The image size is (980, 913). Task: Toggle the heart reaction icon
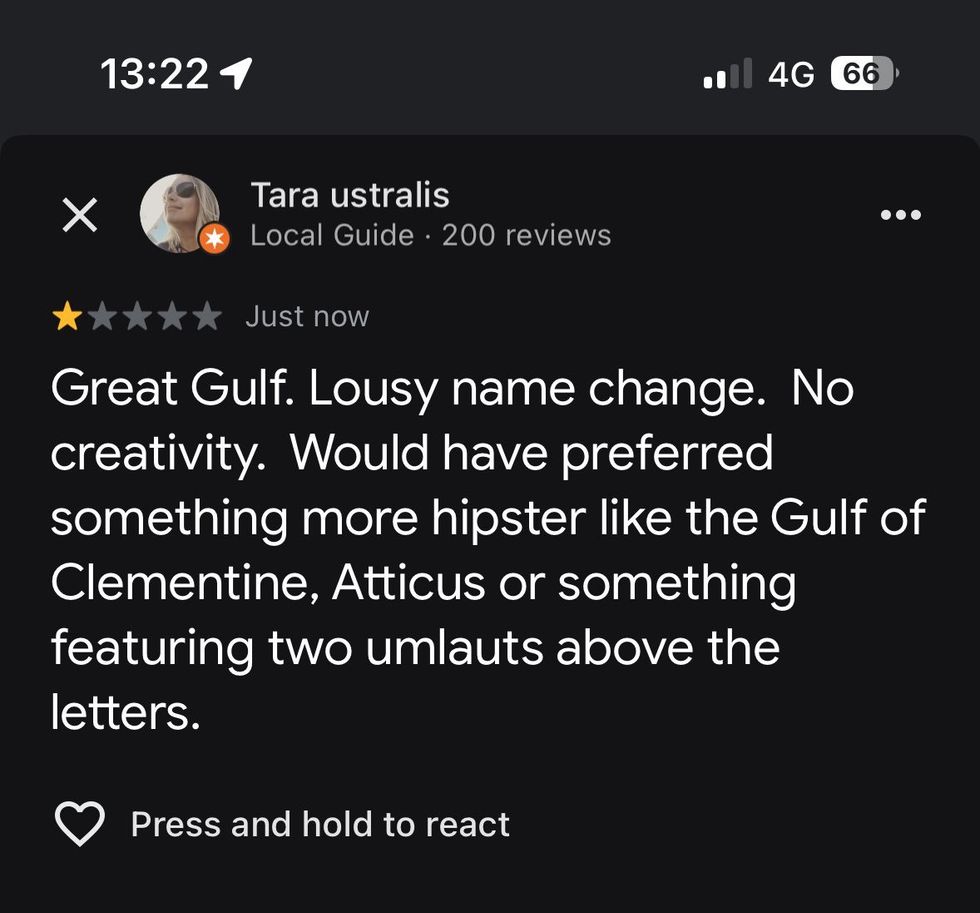pos(79,824)
